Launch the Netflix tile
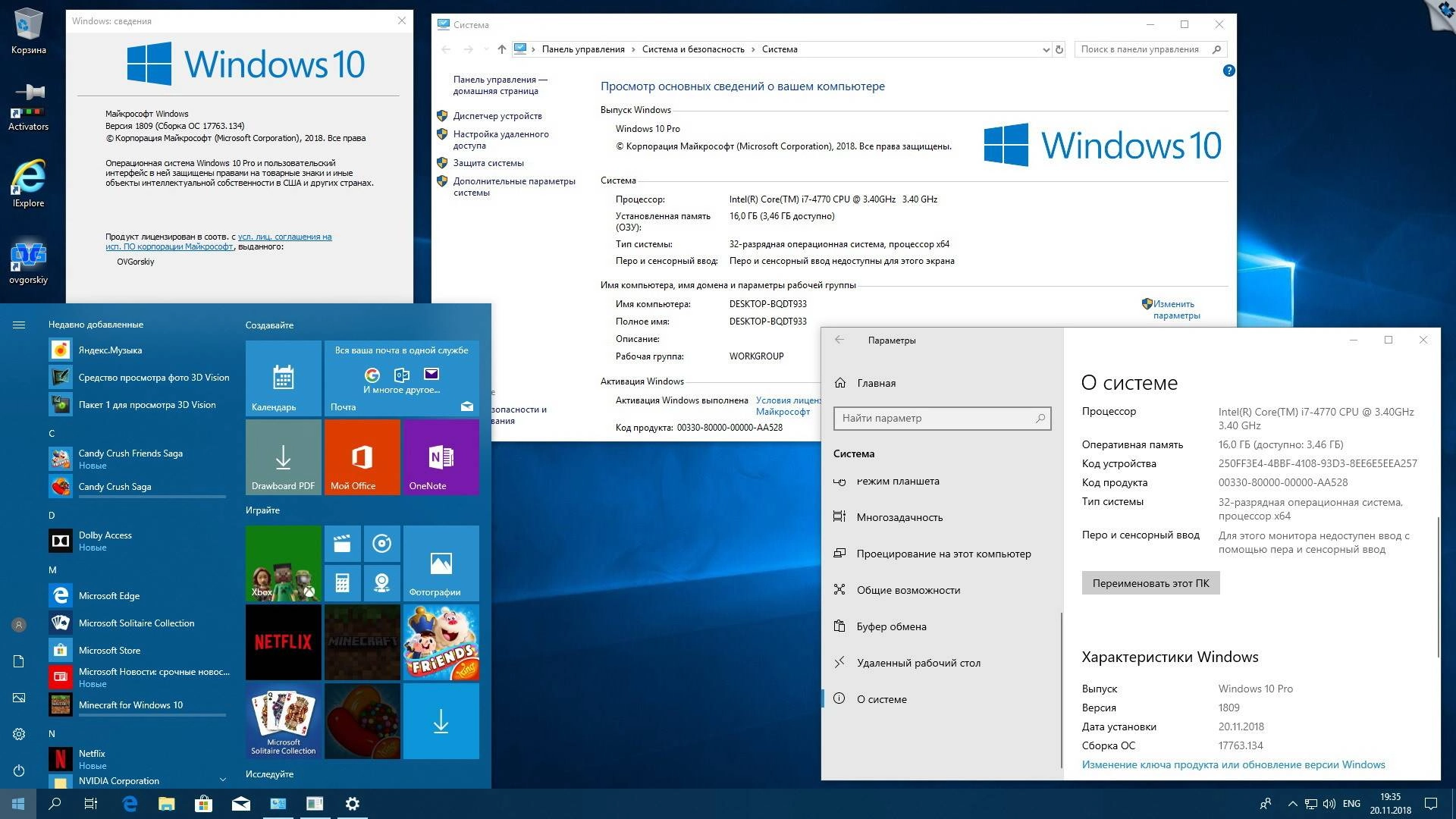Screen dimensions: 1456x819 (x=283, y=642)
